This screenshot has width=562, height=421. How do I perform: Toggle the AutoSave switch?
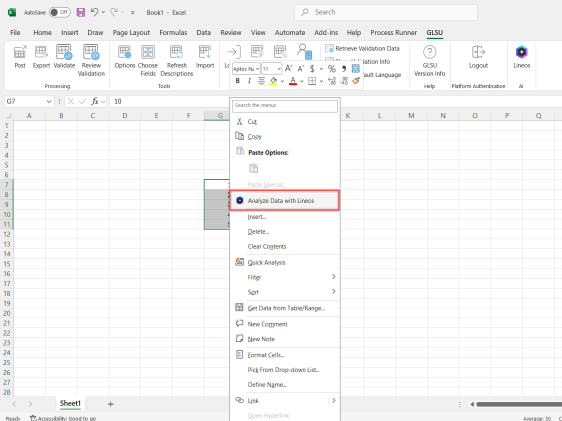[x=59, y=13]
